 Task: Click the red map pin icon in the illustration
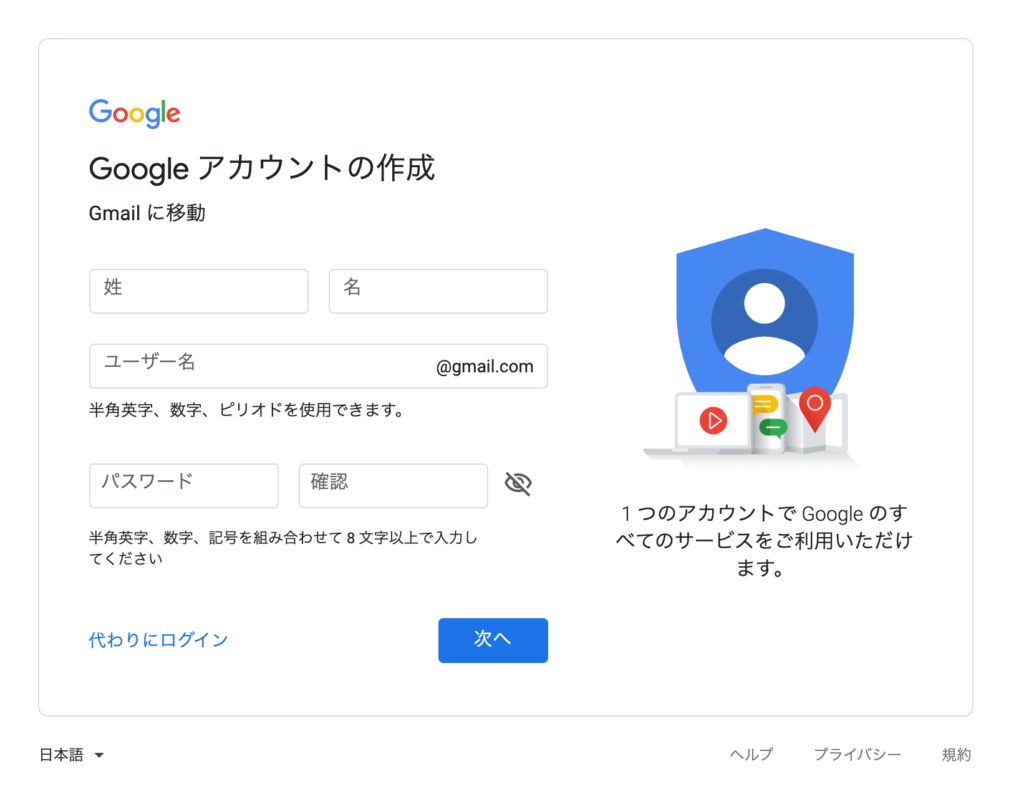click(815, 409)
